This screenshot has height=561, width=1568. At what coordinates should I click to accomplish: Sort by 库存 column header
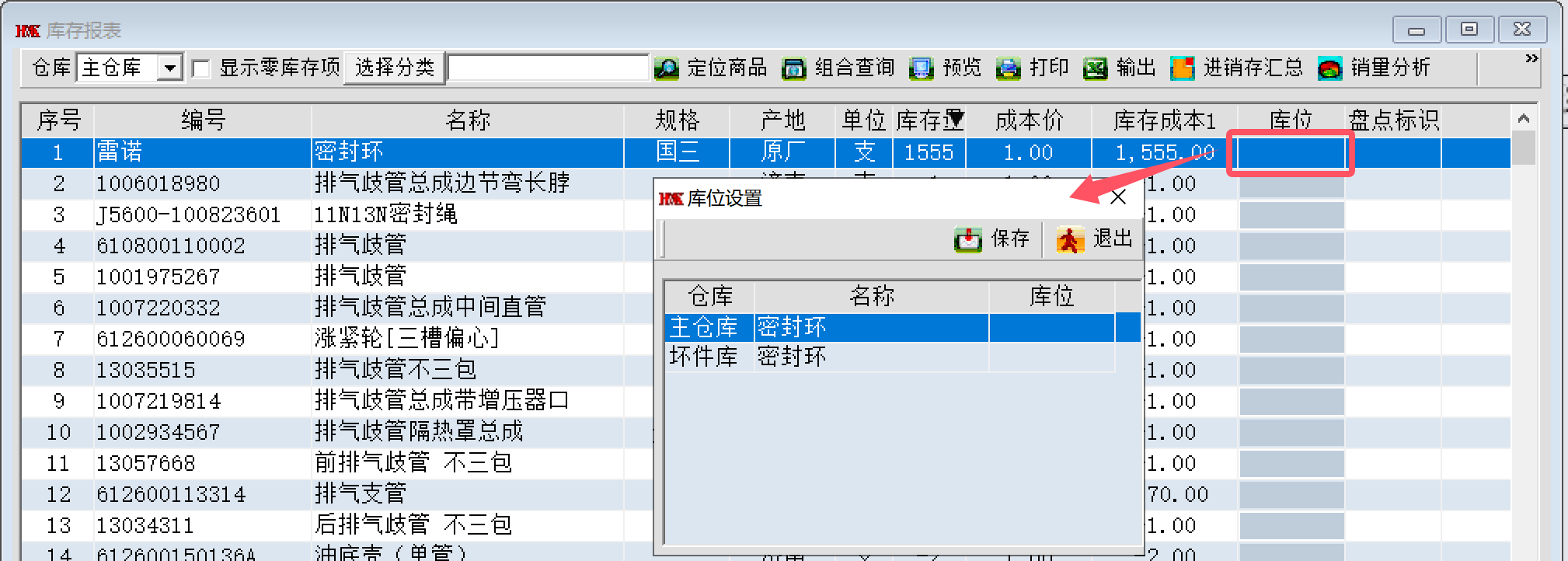click(x=929, y=120)
